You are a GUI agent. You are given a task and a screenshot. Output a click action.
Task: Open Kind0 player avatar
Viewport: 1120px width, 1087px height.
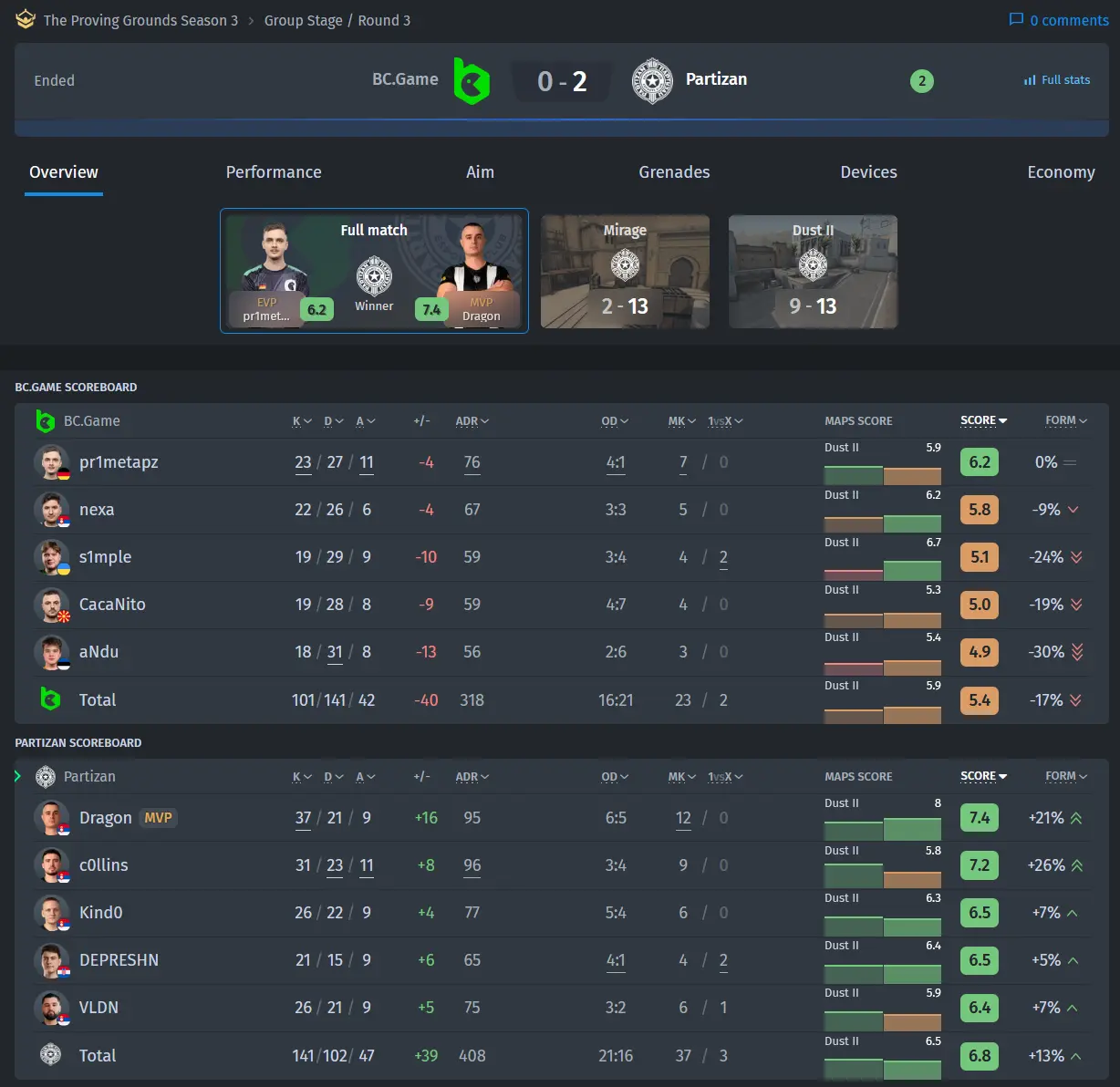click(x=52, y=913)
